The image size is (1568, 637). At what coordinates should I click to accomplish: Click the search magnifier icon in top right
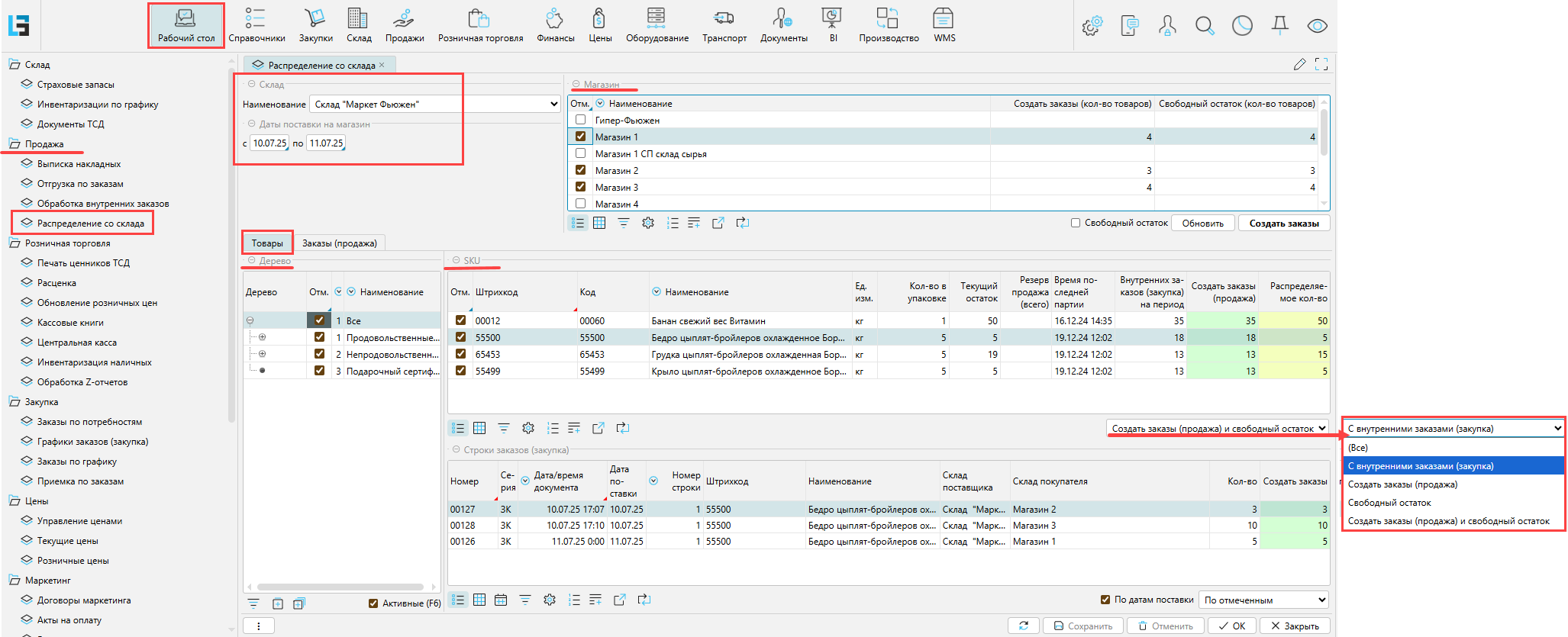[x=1205, y=26]
